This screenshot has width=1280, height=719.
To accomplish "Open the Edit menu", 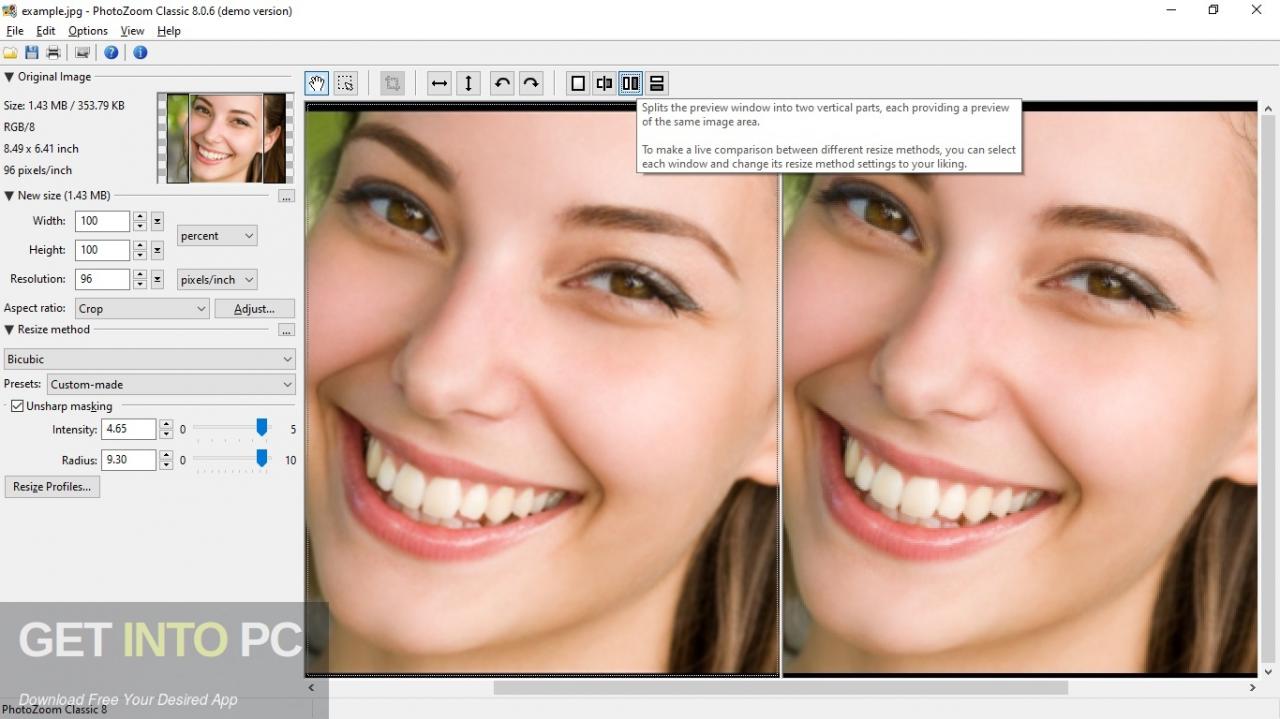I will (x=46, y=31).
